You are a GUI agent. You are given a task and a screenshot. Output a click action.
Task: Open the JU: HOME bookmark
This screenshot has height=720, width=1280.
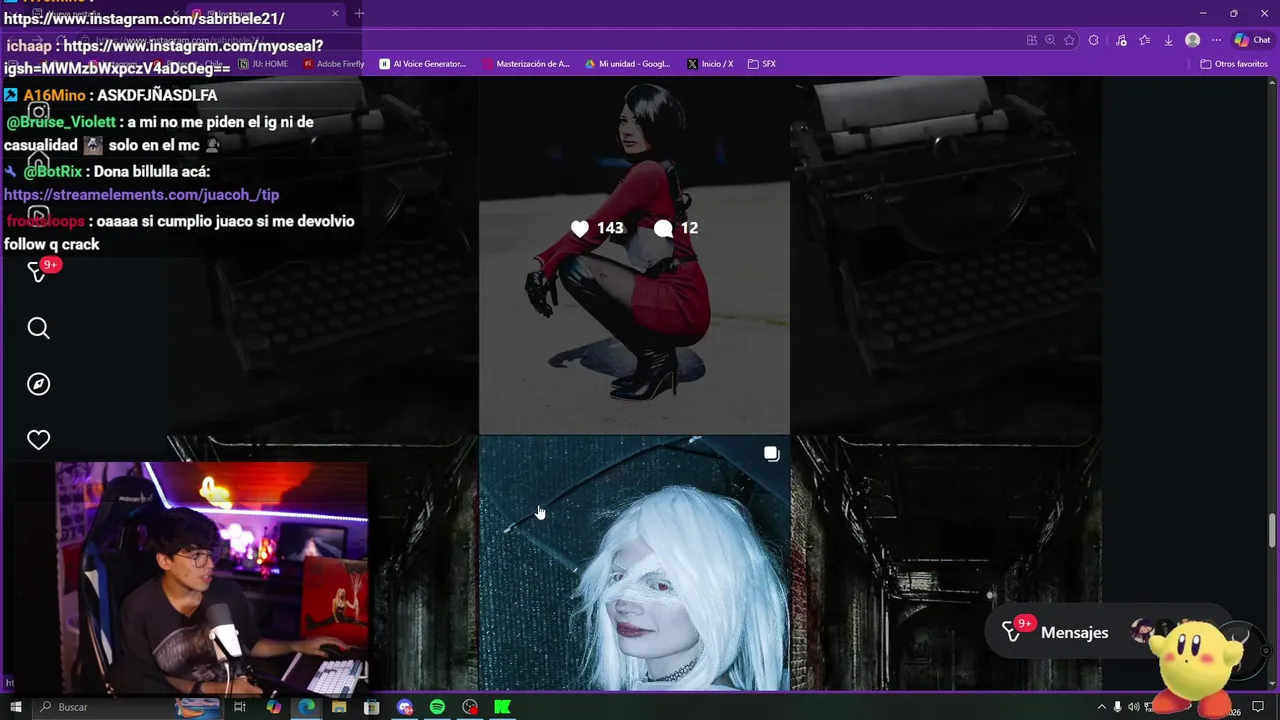tap(263, 64)
